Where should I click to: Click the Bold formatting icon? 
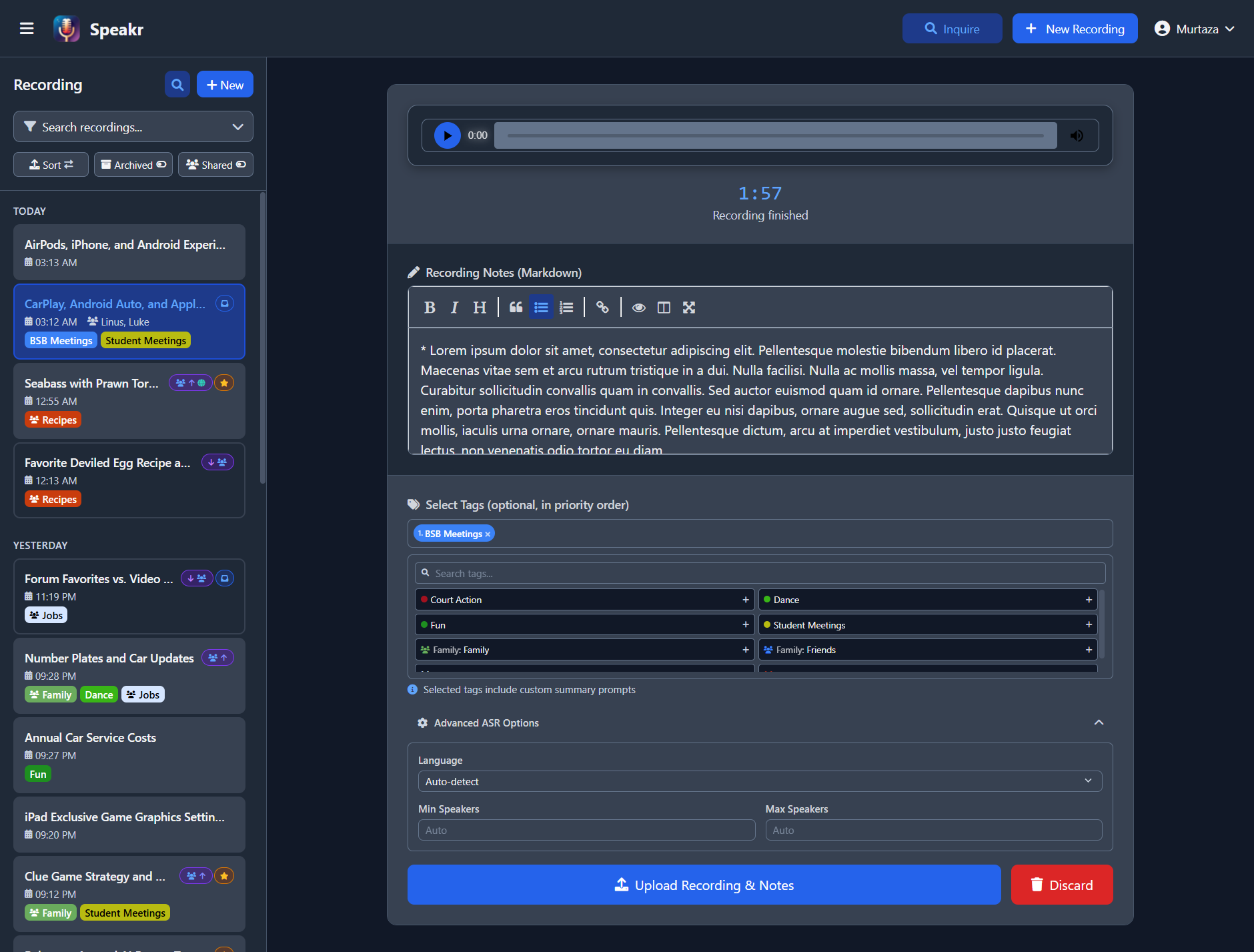[430, 308]
